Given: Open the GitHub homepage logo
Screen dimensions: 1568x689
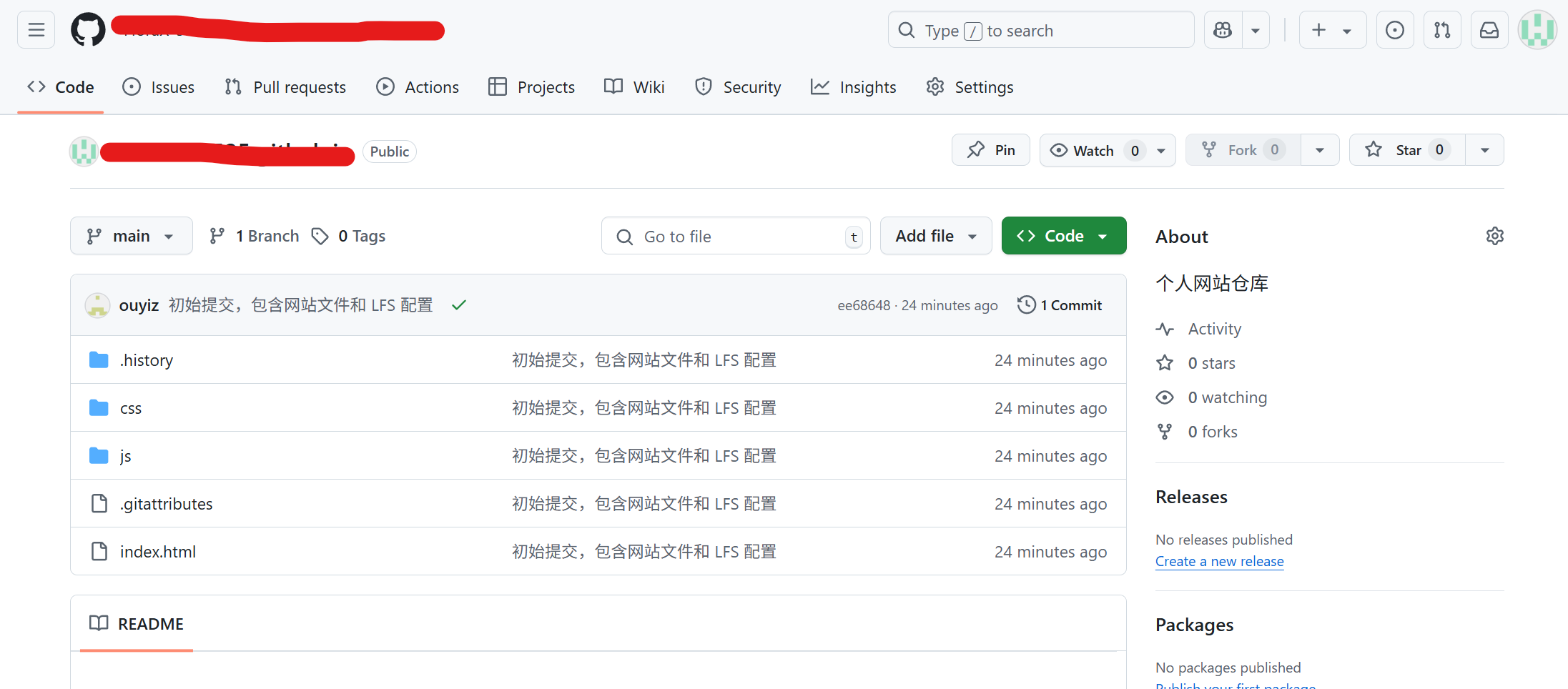Looking at the screenshot, I should 88,30.
